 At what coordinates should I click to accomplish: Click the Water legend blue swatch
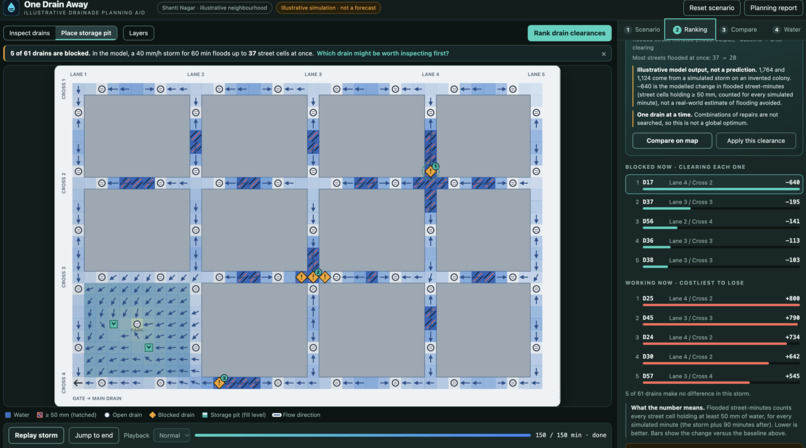pyautogui.click(x=8, y=415)
